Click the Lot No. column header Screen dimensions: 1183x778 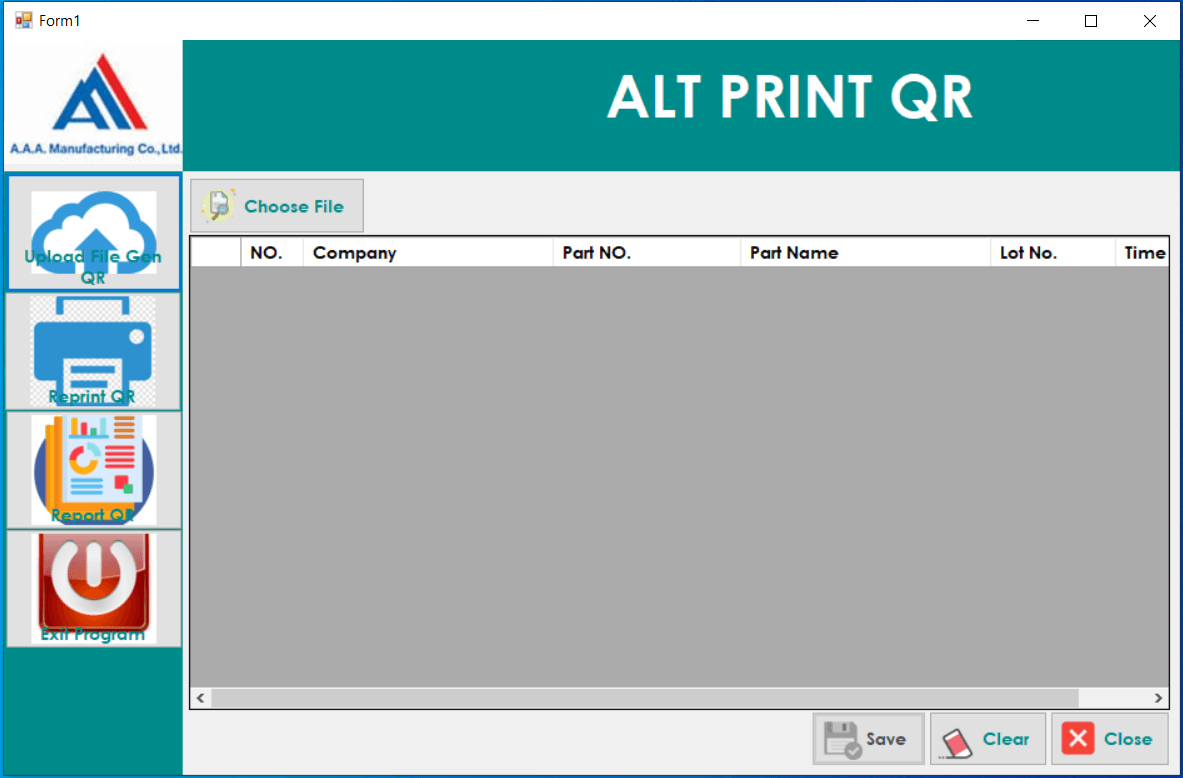click(x=1052, y=253)
